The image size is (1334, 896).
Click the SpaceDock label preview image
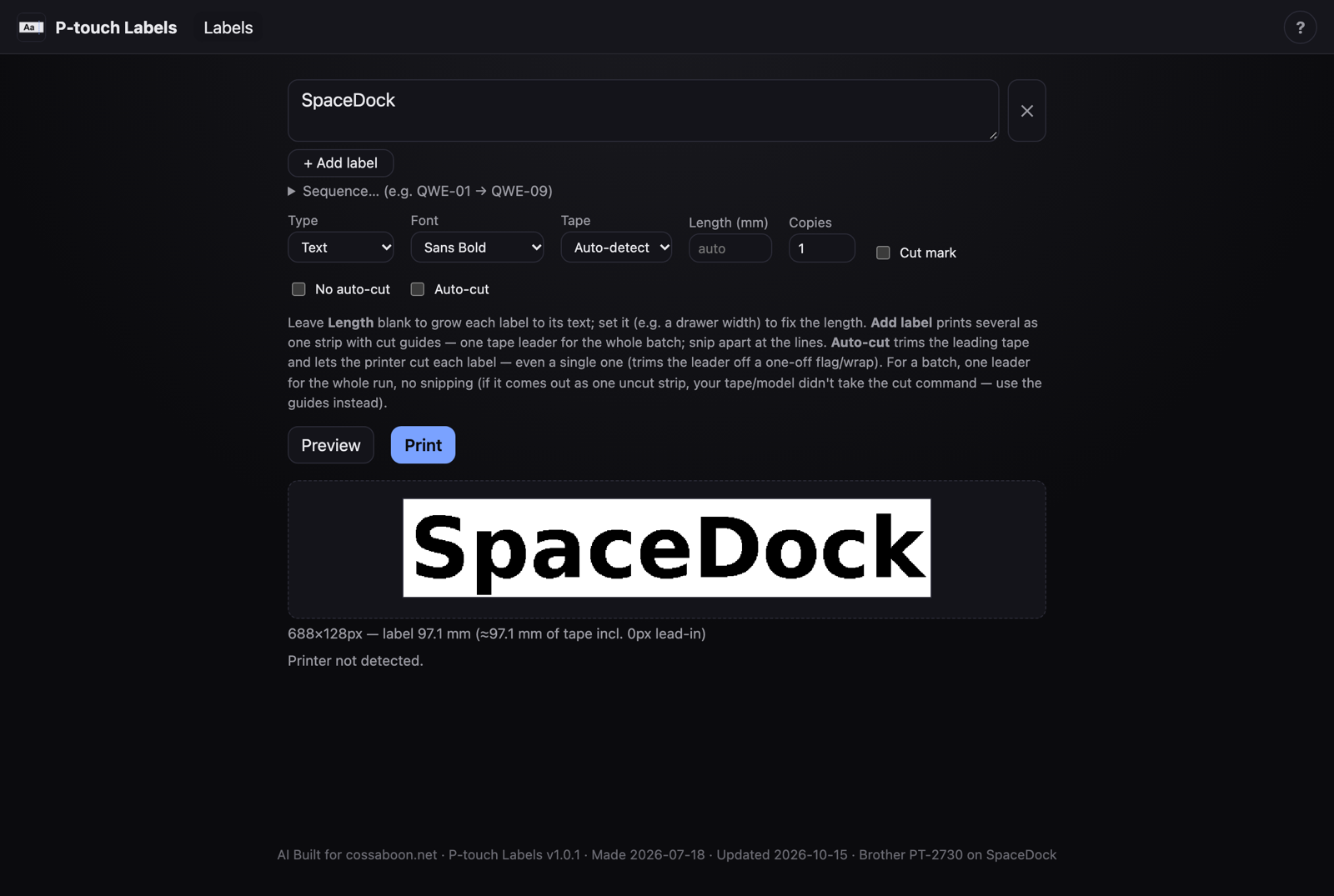click(x=667, y=548)
